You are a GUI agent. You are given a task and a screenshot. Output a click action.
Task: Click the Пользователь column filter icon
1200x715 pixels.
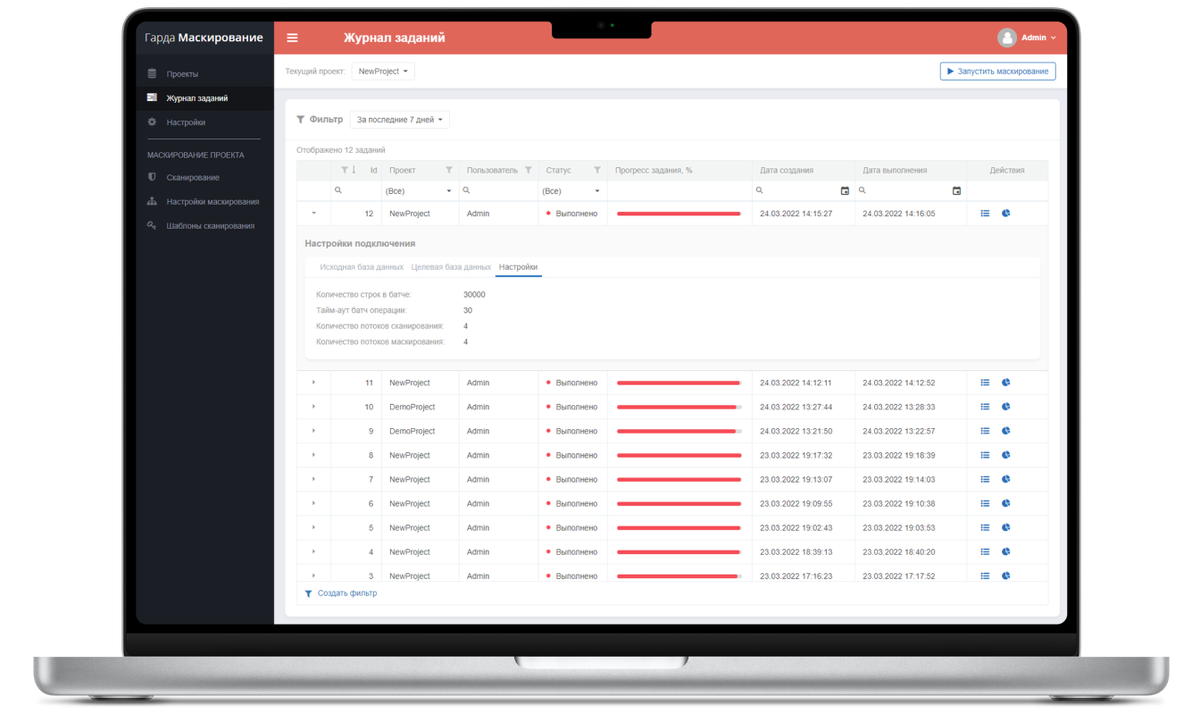tap(528, 170)
